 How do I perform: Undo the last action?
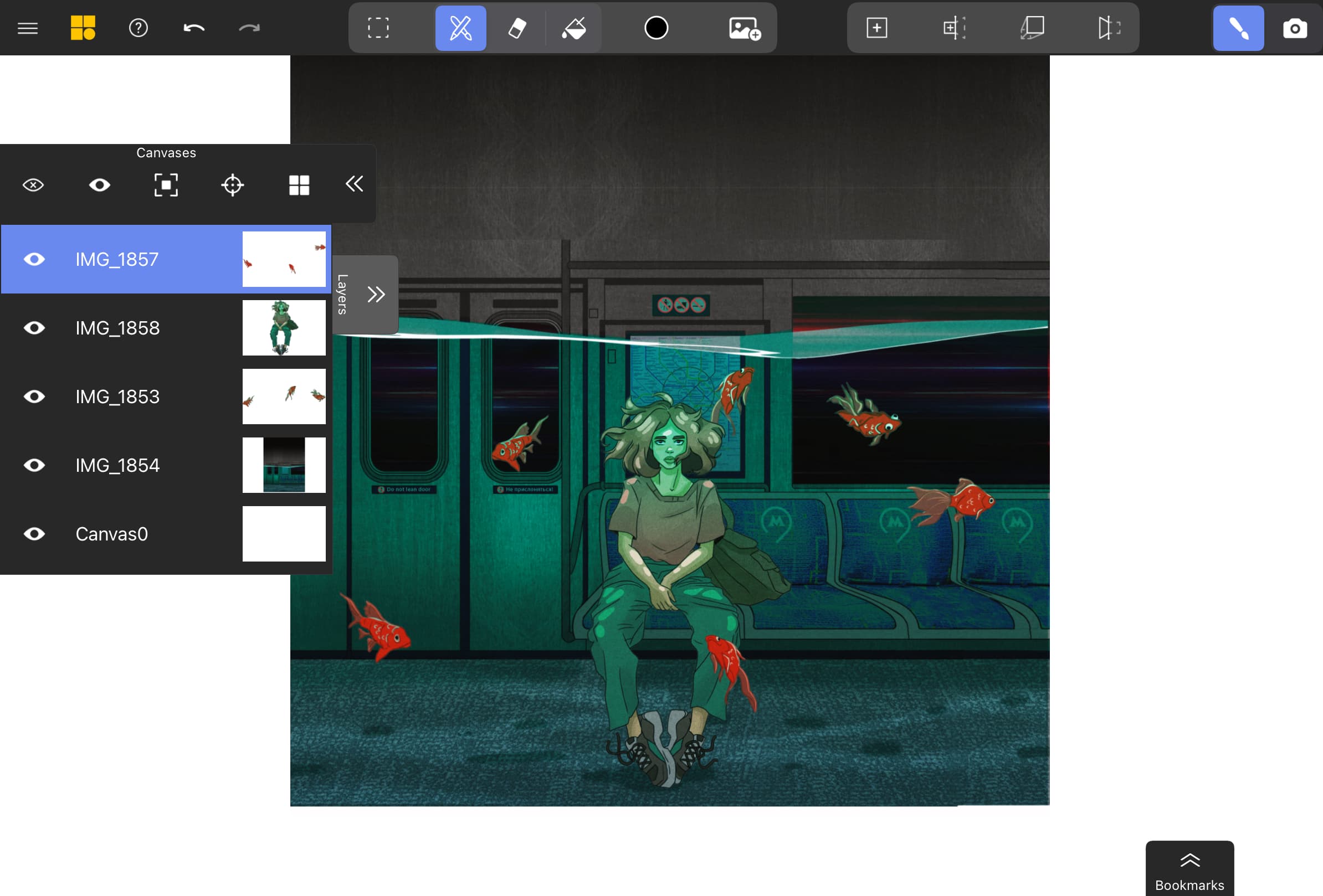tap(193, 28)
